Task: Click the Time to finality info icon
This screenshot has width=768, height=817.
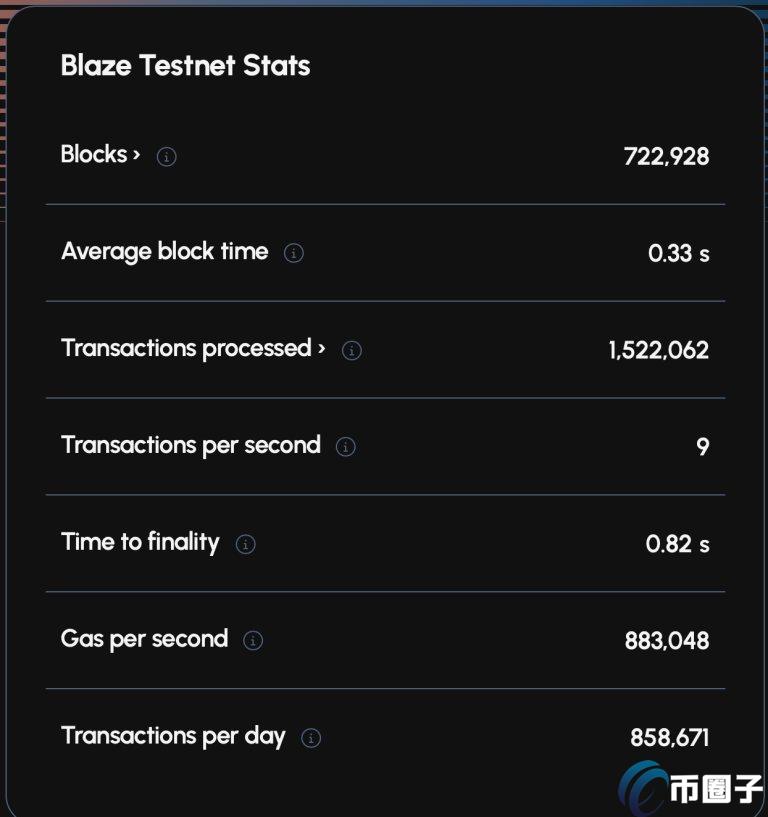Action: pos(245,544)
